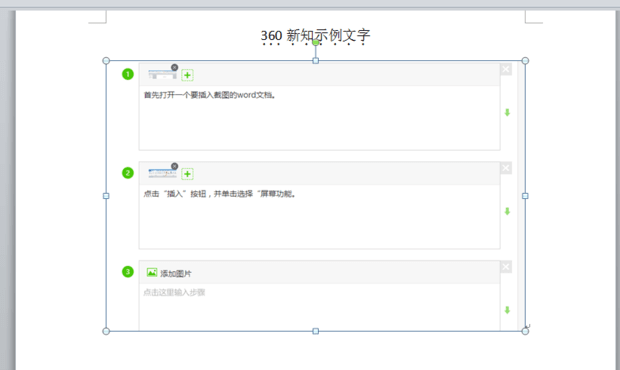Click the 360 新知示例文字 heading
This screenshot has width=620, height=370.
316,36
